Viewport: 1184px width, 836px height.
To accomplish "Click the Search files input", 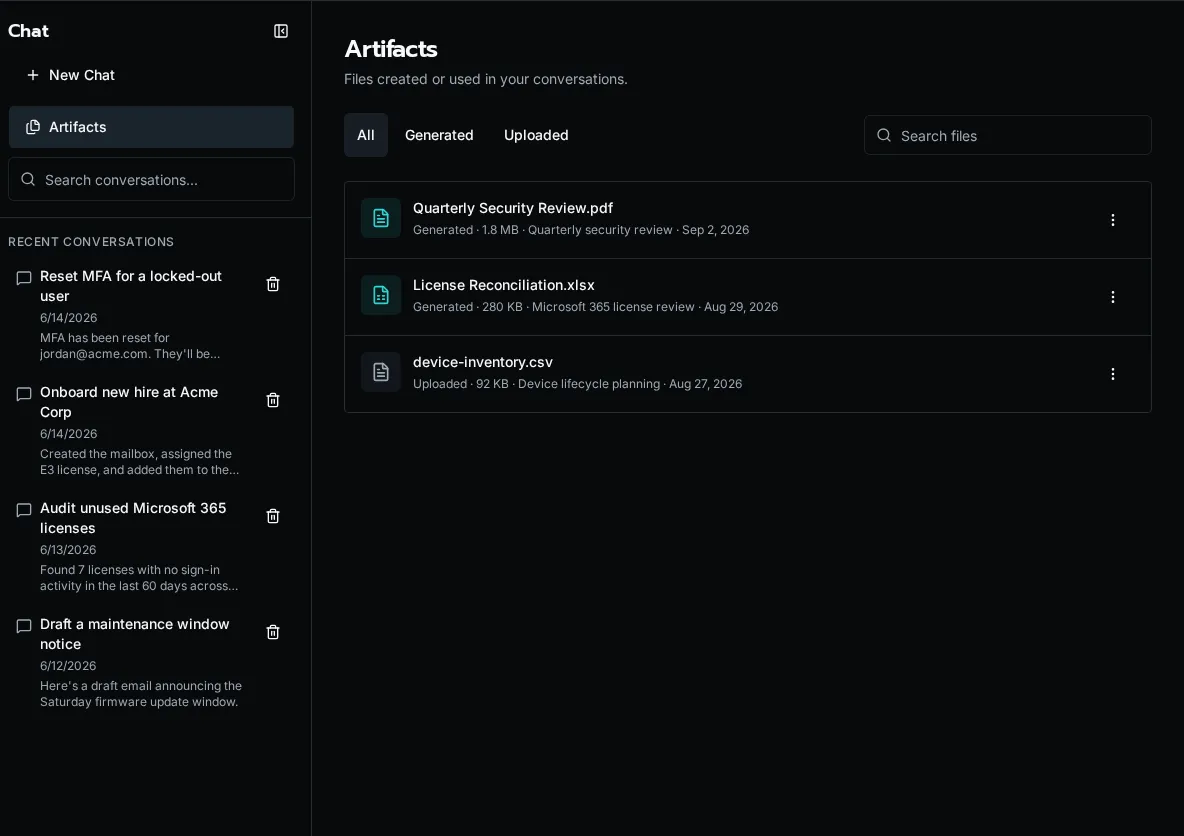I will point(1007,136).
